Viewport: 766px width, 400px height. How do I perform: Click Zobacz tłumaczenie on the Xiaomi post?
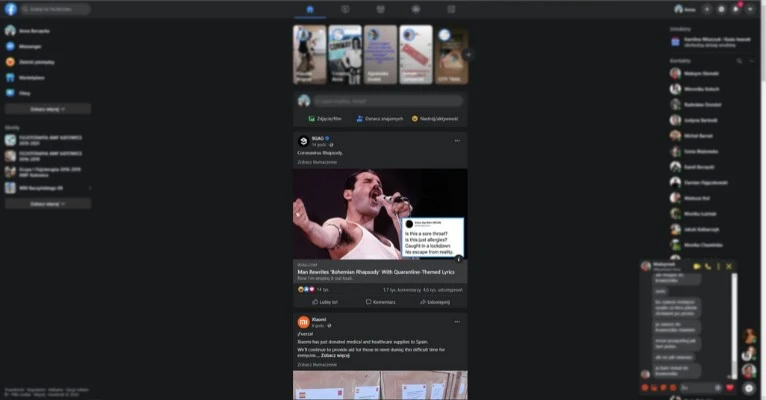click(317, 365)
